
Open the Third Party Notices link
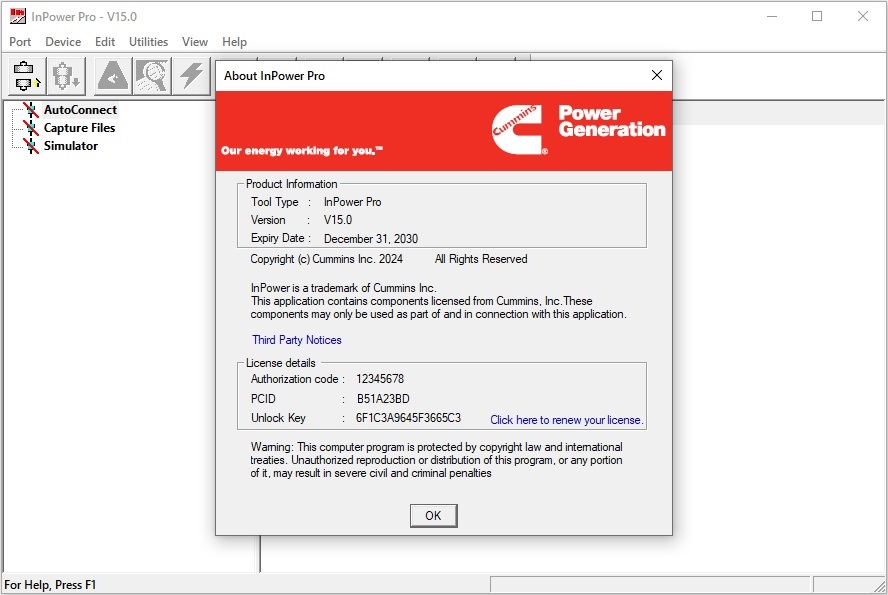(x=297, y=340)
